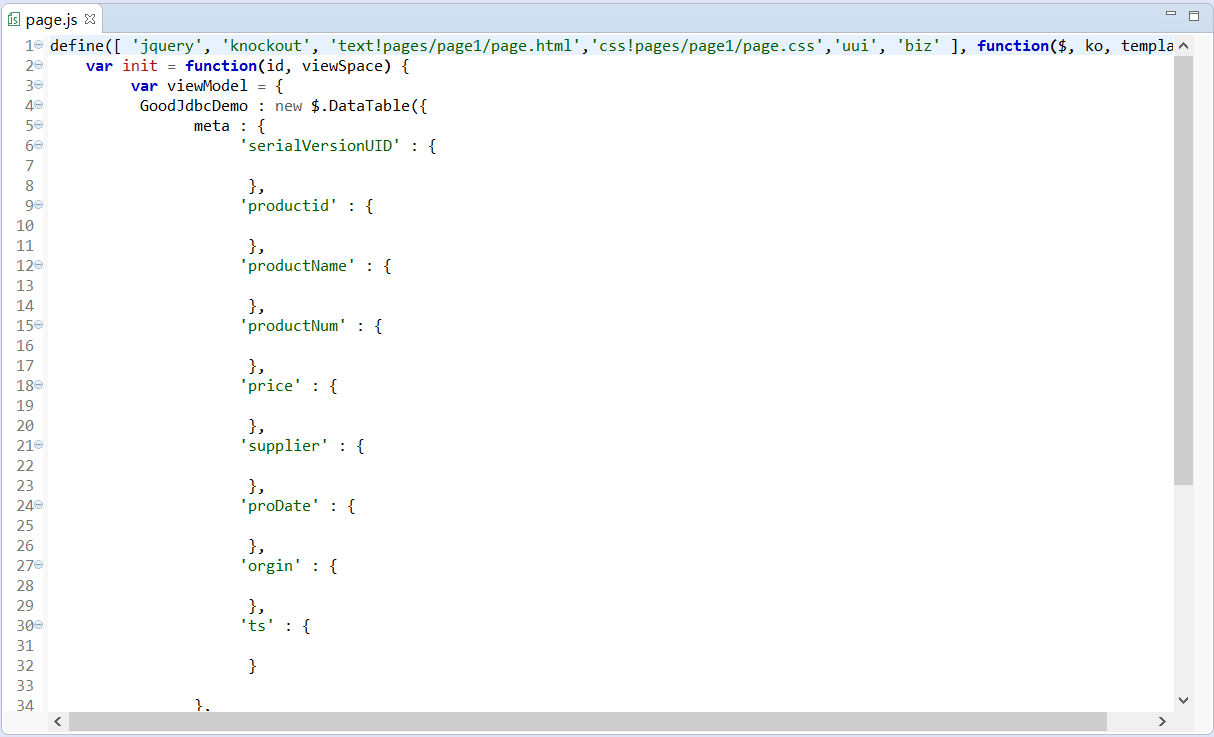Click the page.js file icon in tab
Screen dimensions: 1214x737
(14, 19)
